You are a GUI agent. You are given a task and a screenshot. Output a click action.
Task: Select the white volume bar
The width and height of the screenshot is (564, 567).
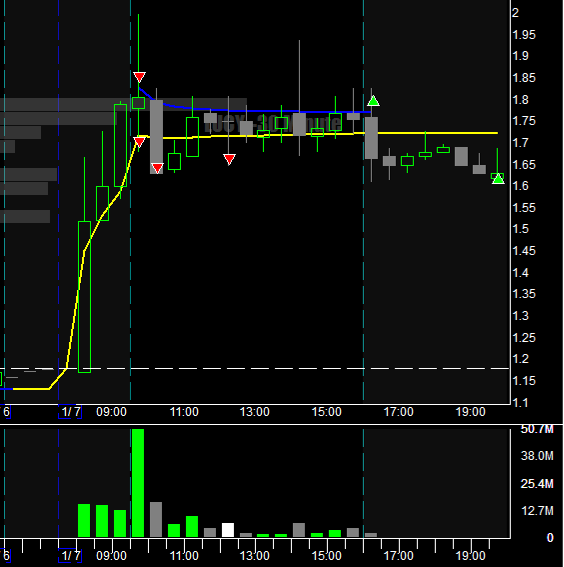point(228,530)
